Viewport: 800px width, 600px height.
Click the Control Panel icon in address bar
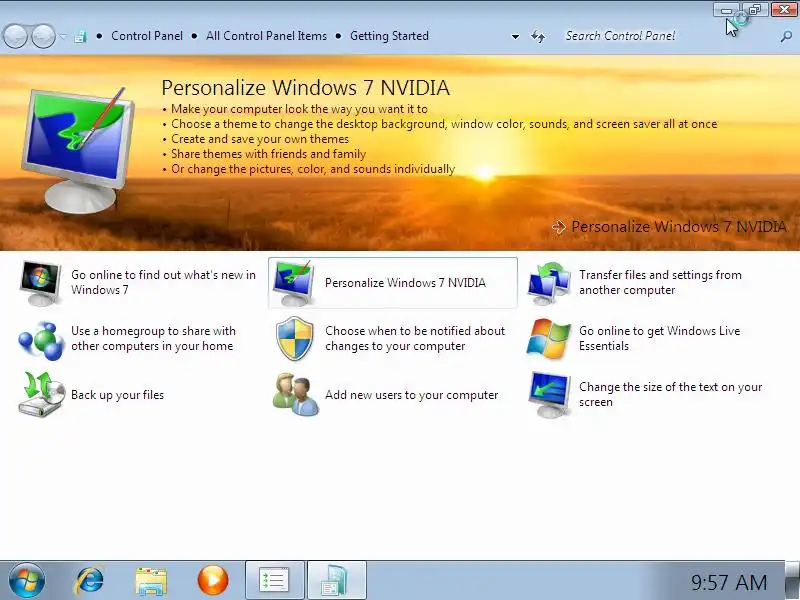tap(80, 36)
